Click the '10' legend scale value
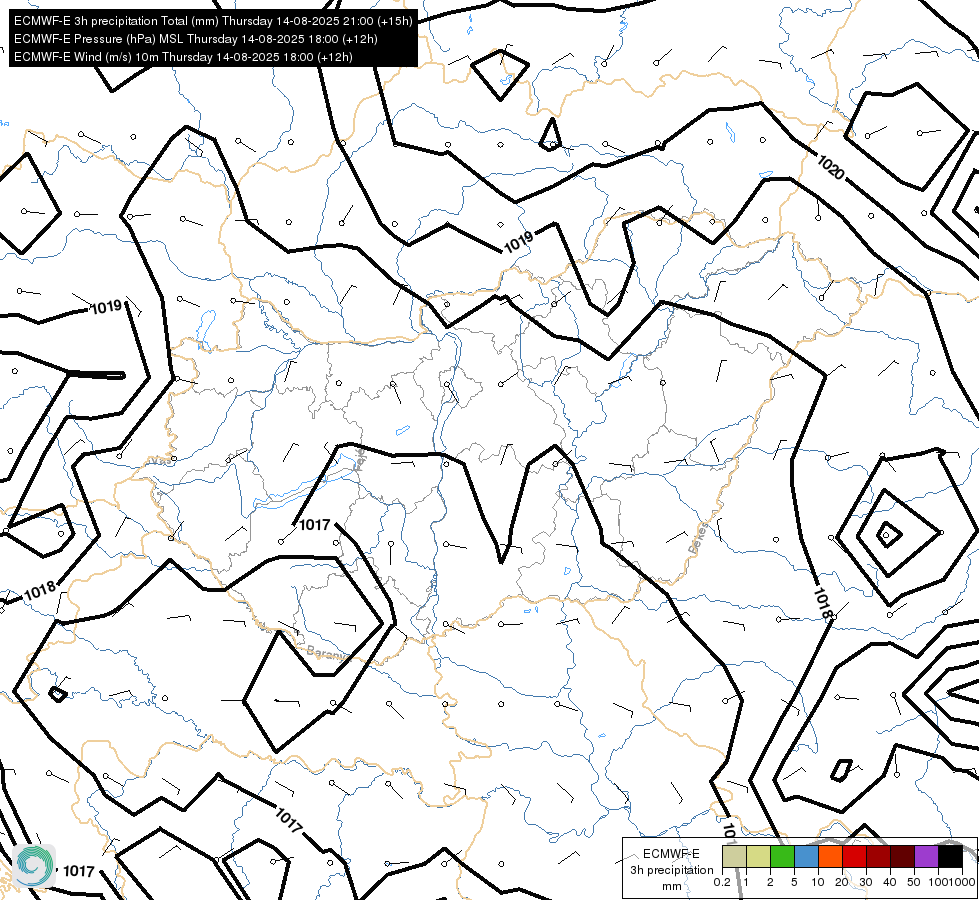 click(818, 882)
